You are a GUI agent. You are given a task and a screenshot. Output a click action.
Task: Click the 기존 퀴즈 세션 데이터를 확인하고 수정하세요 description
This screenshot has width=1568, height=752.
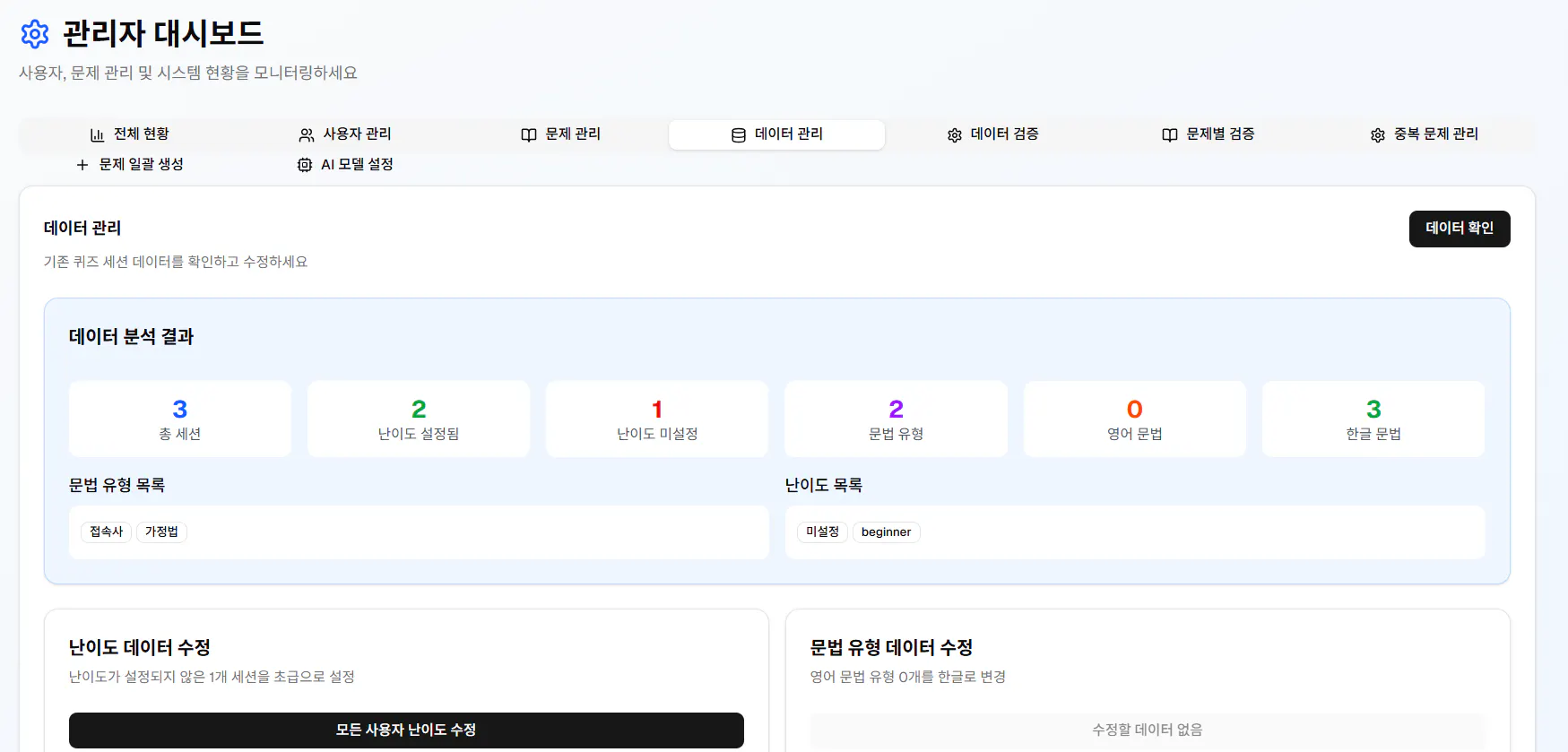point(176,262)
